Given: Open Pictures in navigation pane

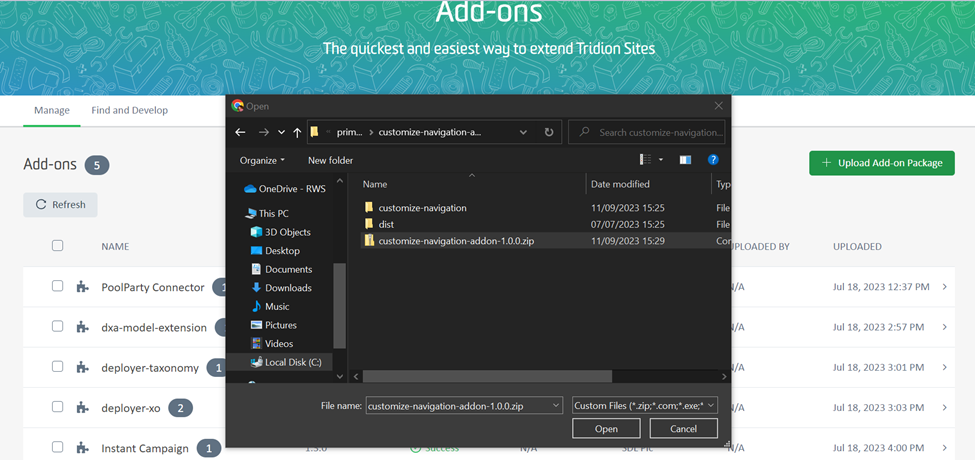Looking at the screenshot, I should 274,325.
